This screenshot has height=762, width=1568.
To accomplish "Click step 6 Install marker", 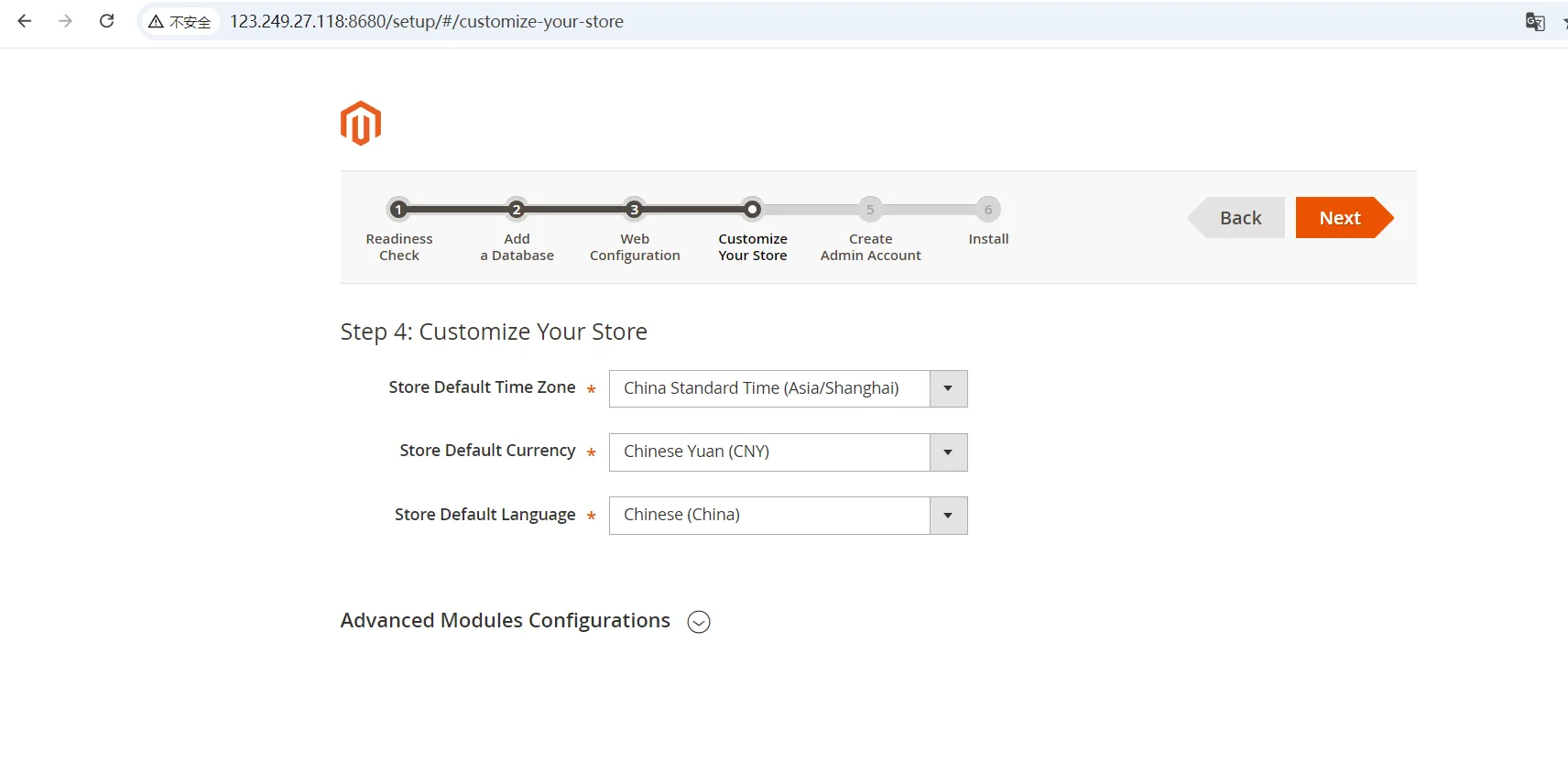I will 987,210.
